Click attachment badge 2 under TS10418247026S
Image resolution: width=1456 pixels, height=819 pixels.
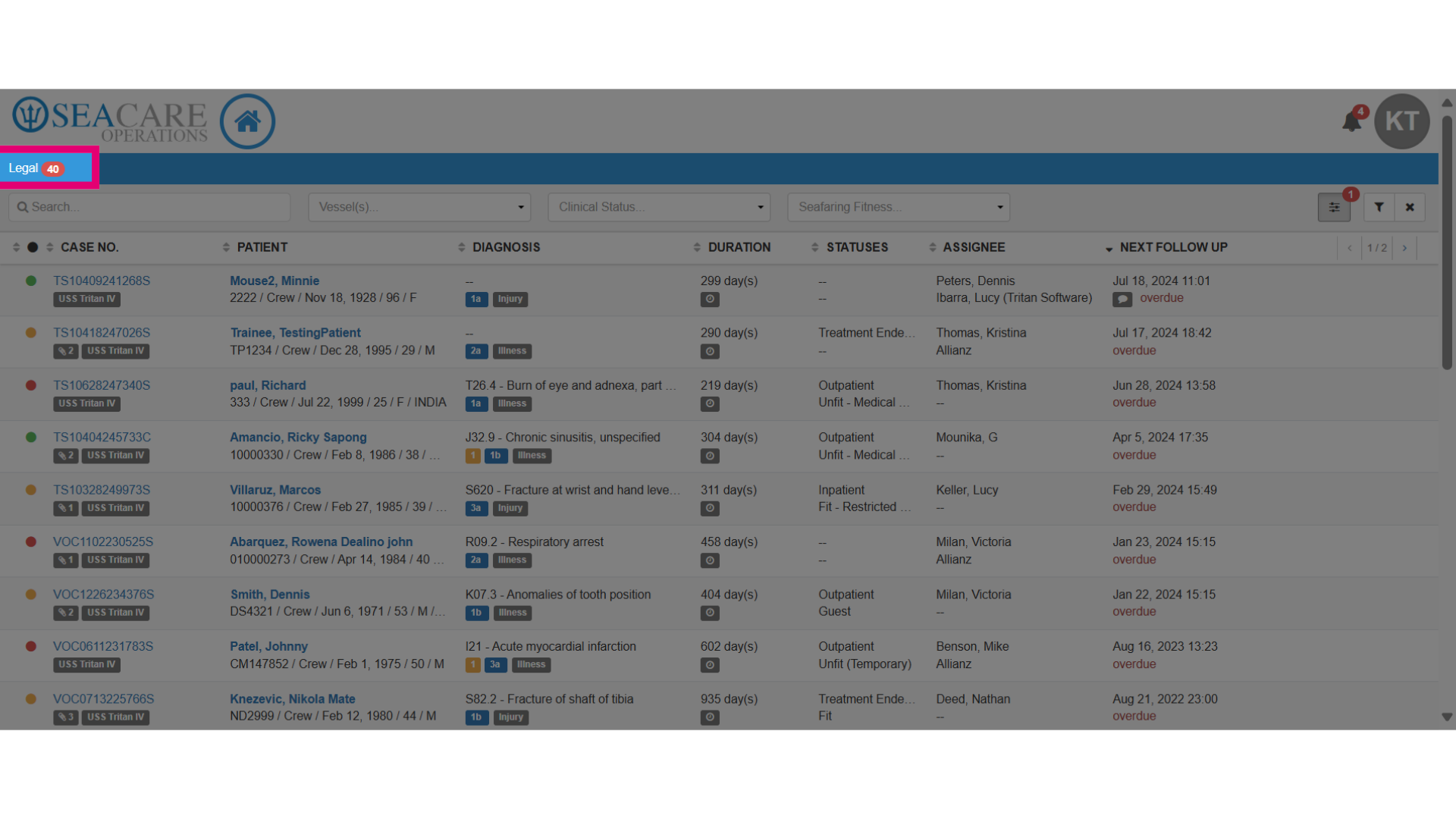(x=66, y=351)
